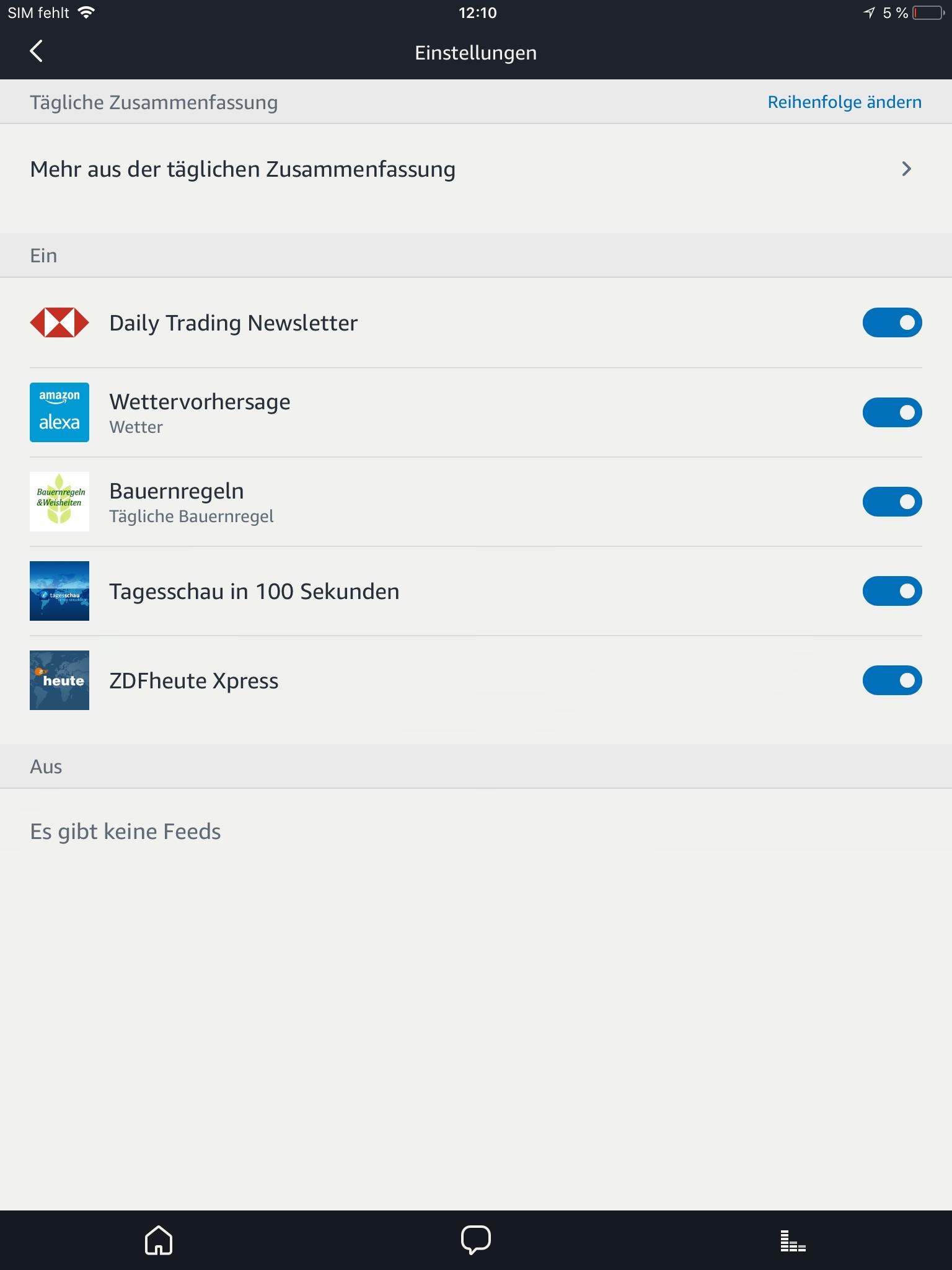
Task: Go back using the top-left arrow
Action: click(37, 51)
